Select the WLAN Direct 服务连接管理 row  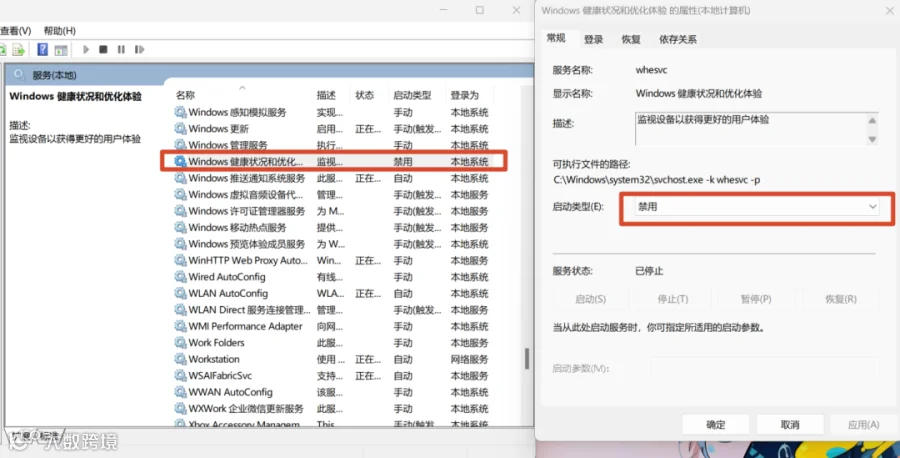coord(333,310)
